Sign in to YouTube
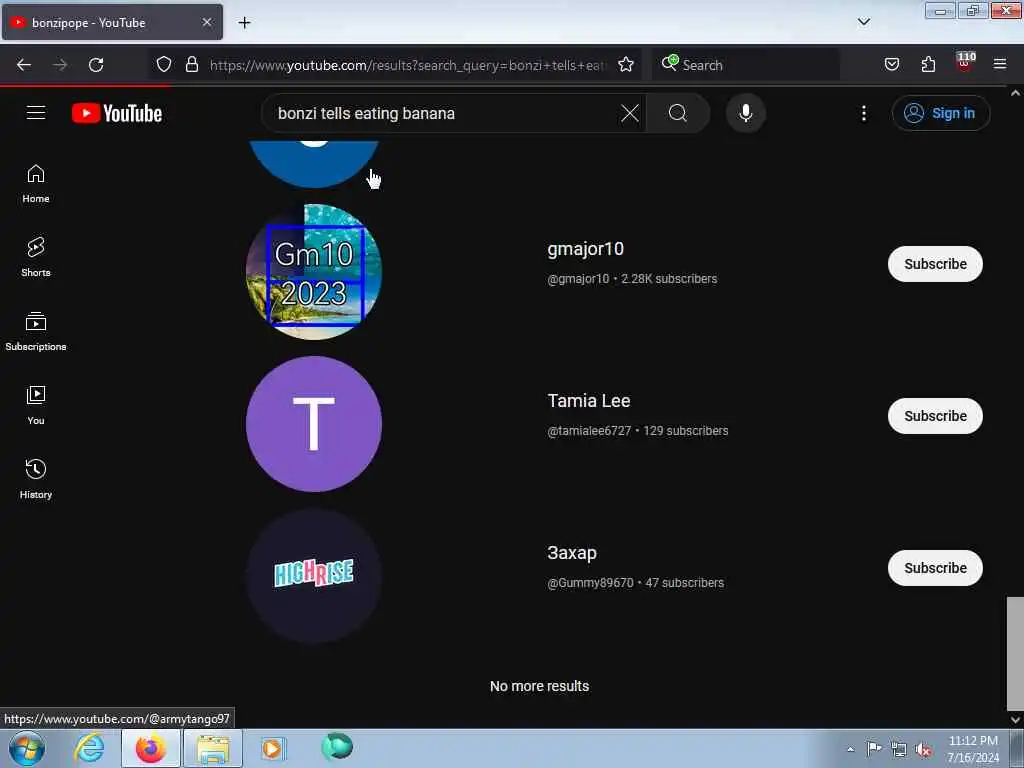The height and width of the screenshot is (768, 1024). [940, 113]
